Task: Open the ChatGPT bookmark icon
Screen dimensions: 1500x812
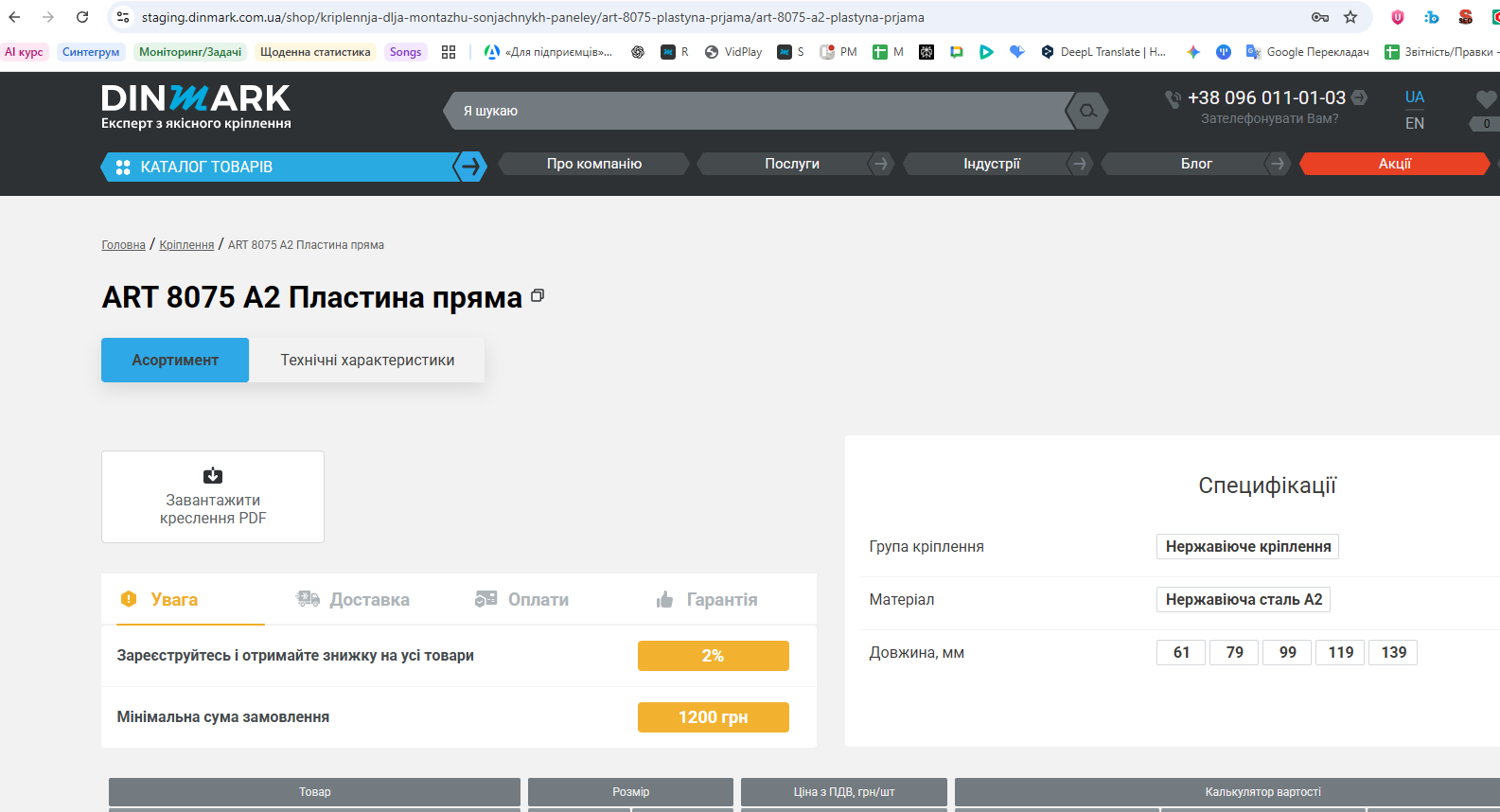Action: click(x=638, y=52)
